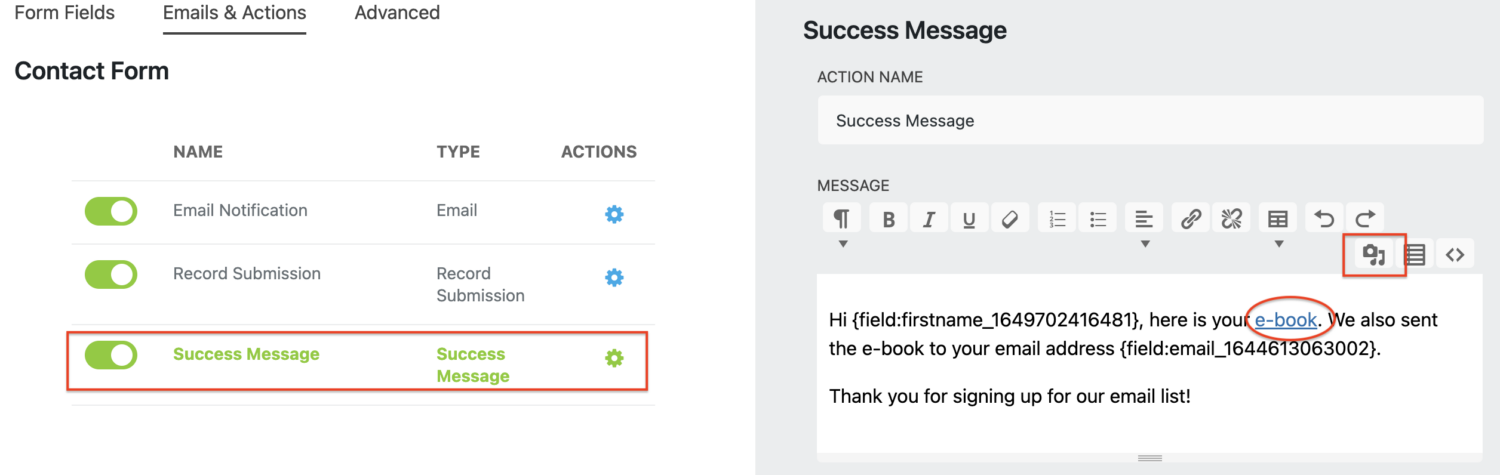Select the Emails & Actions tab
Viewport: 1500px width, 475px height.
[235, 13]
